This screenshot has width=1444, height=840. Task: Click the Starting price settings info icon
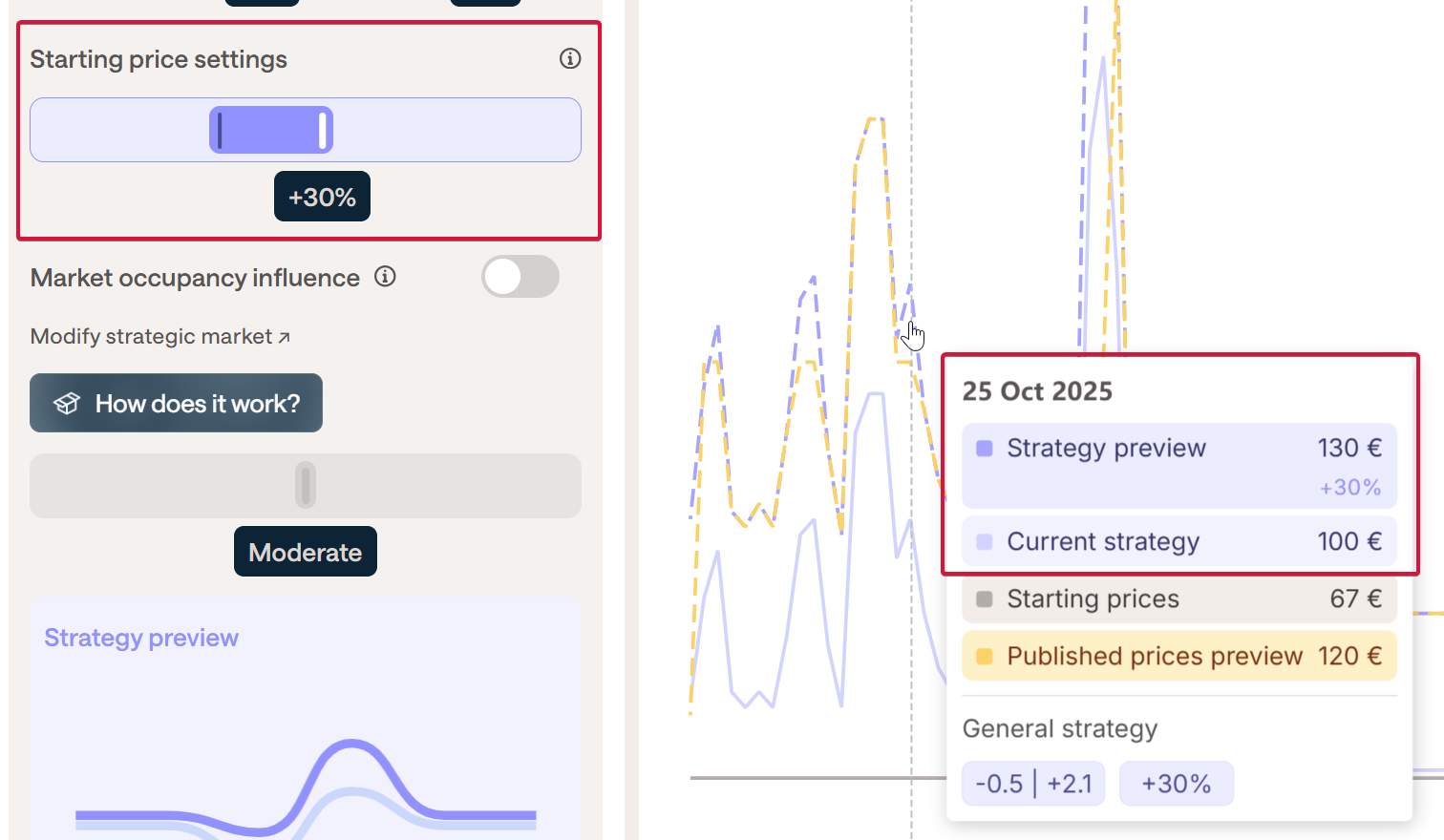[570, 59]
